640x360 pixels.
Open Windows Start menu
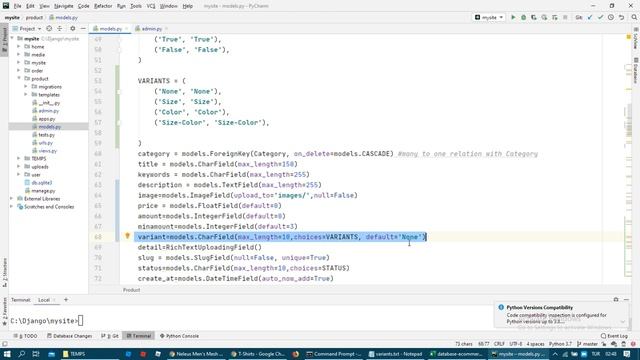point(7,354)
